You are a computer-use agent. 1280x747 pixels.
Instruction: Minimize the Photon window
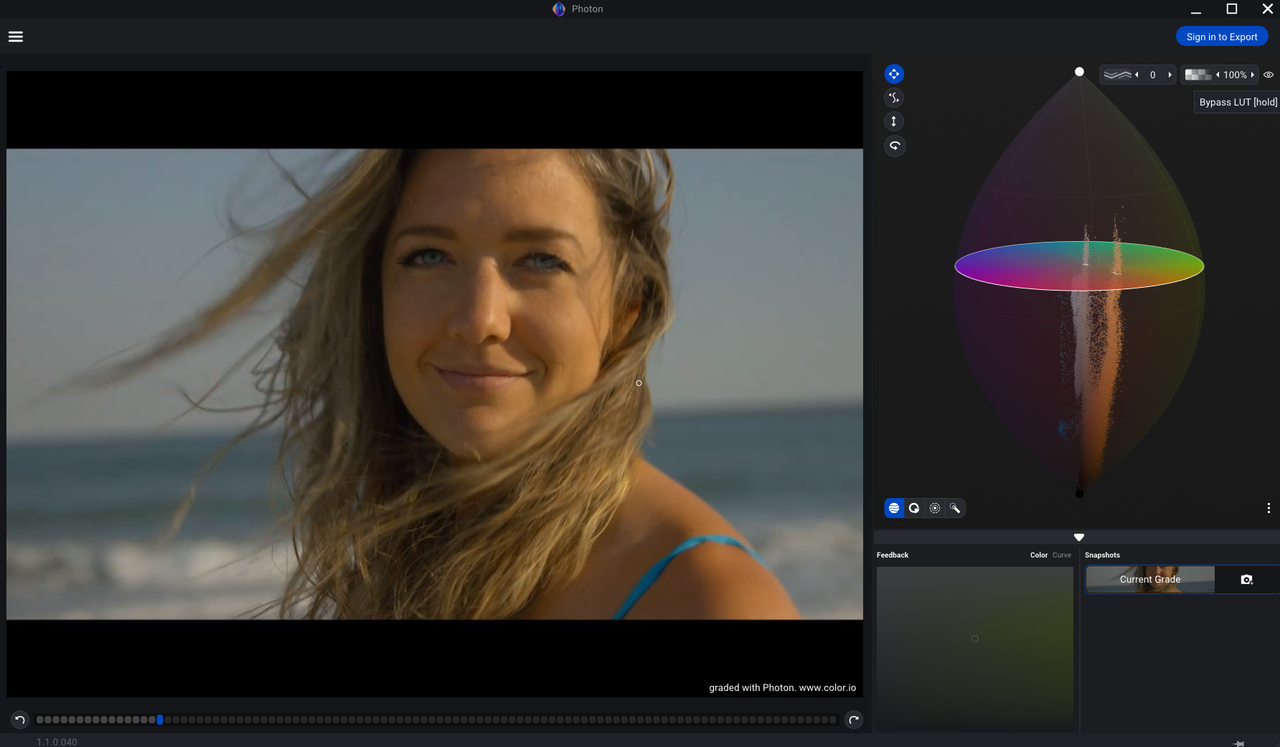(x=1196, y=10)
